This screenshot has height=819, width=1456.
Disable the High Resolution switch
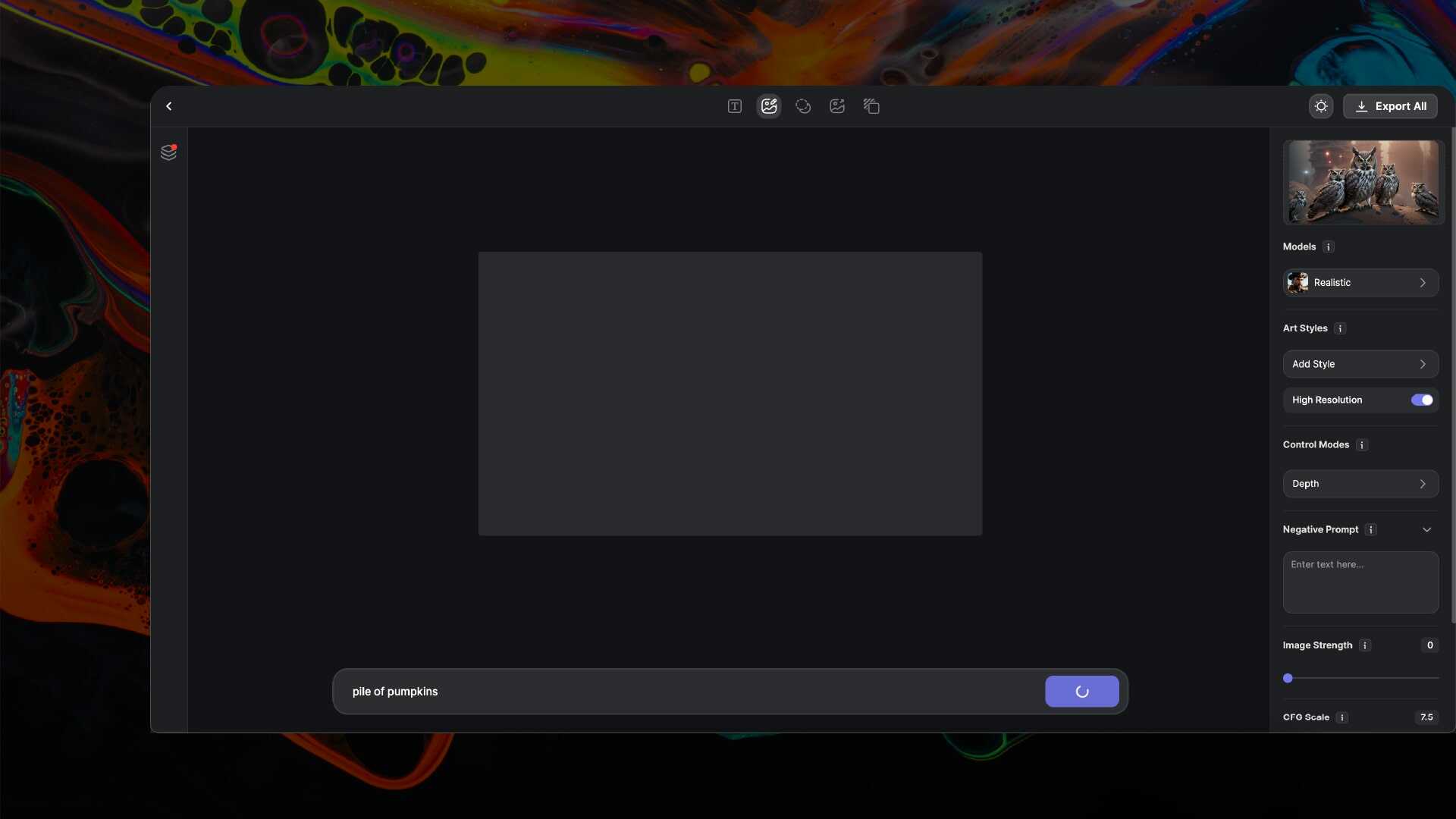tap(1422, 400)
